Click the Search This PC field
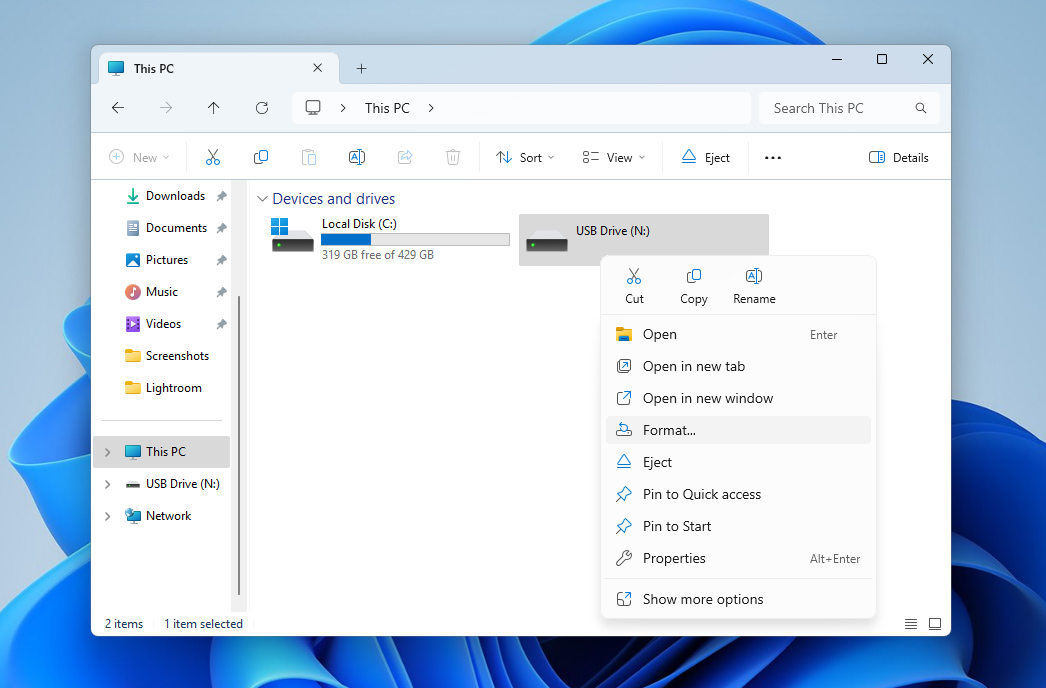Screen dimensions: 1046x688 click(849, 108)
